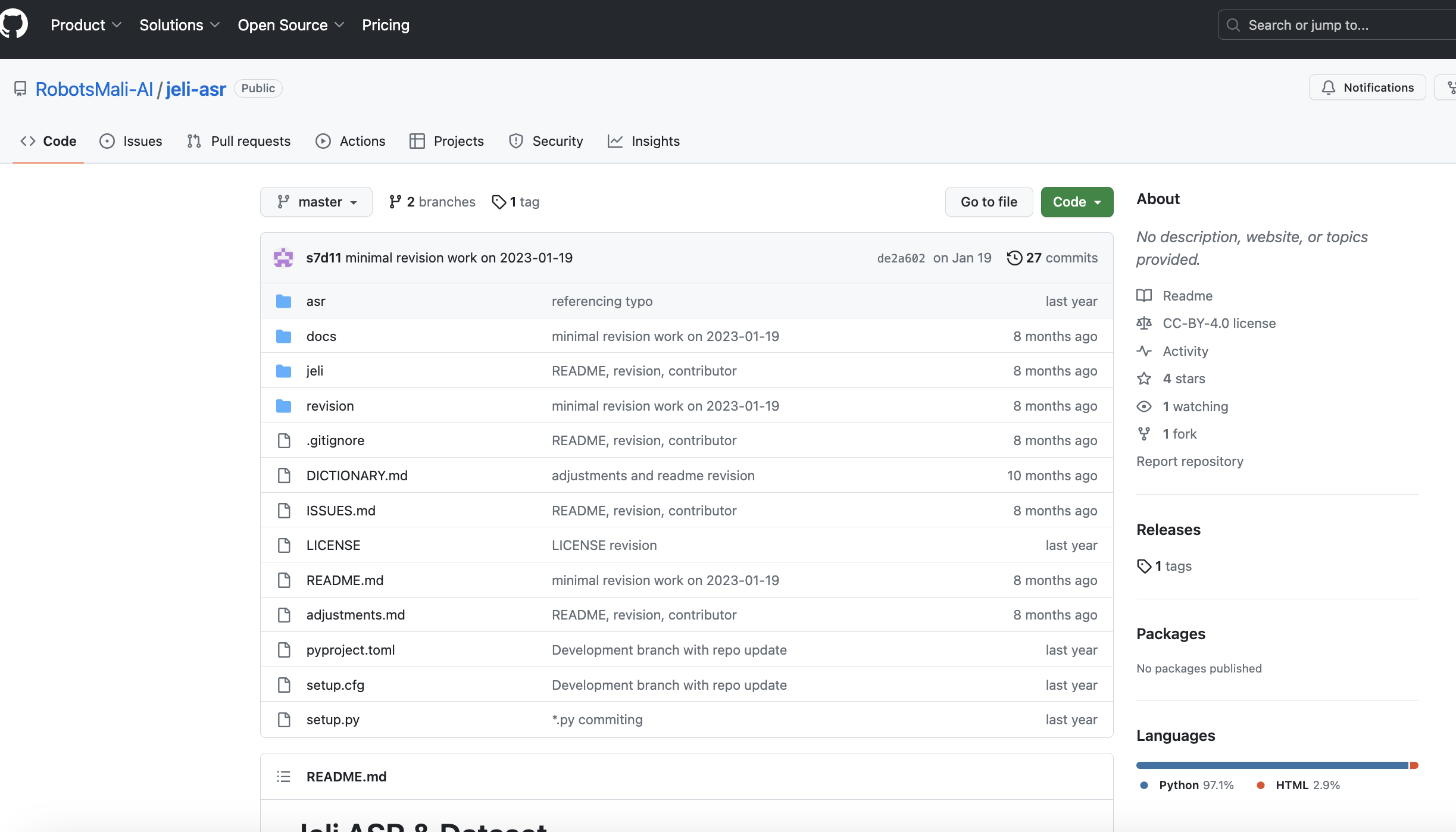Expand the master branch dropdown
Screen dimensions: 1456x832
[316, 202]
